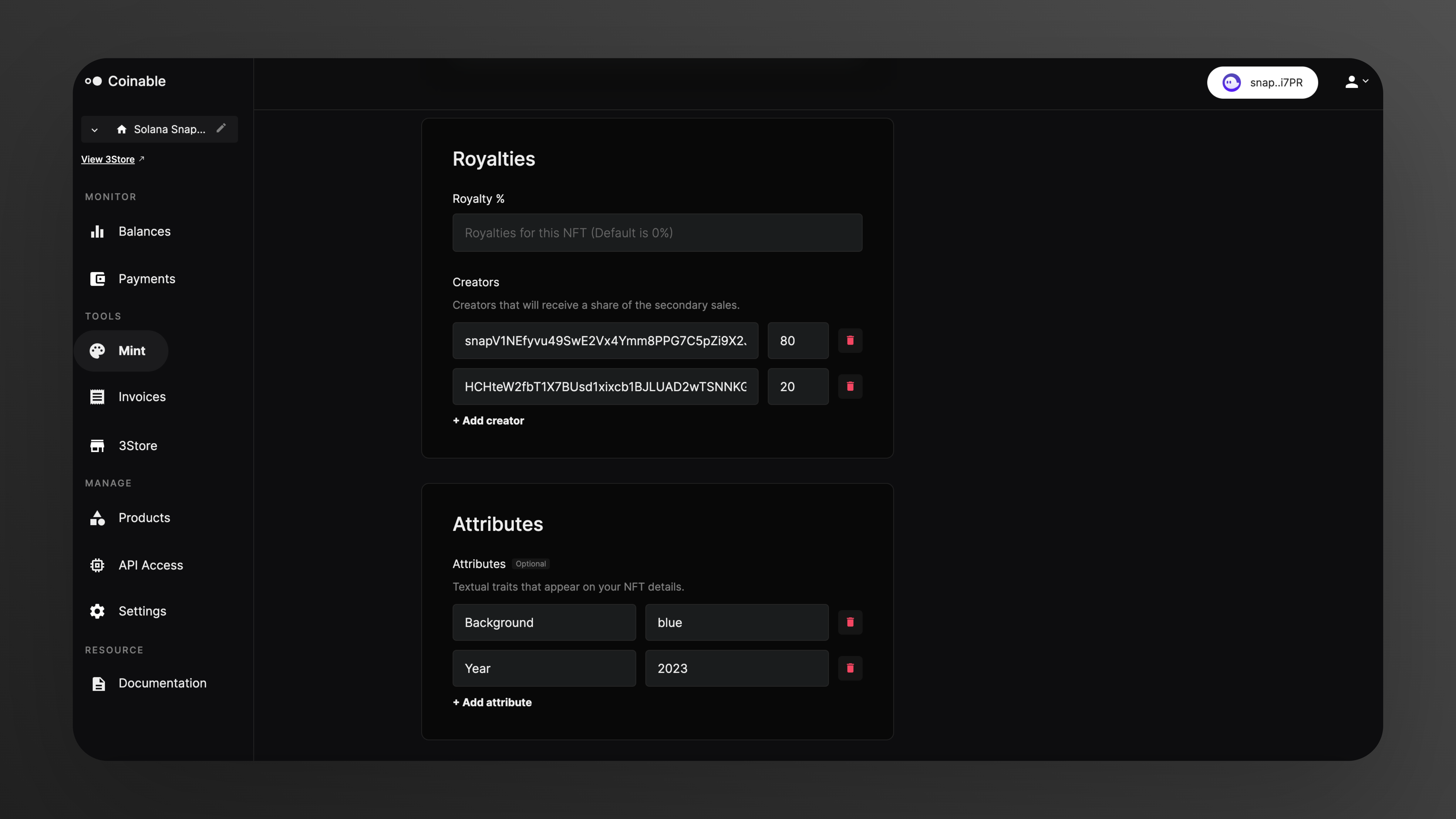
Task: Click the creator share field showing 80
Action: click(797, 341)
